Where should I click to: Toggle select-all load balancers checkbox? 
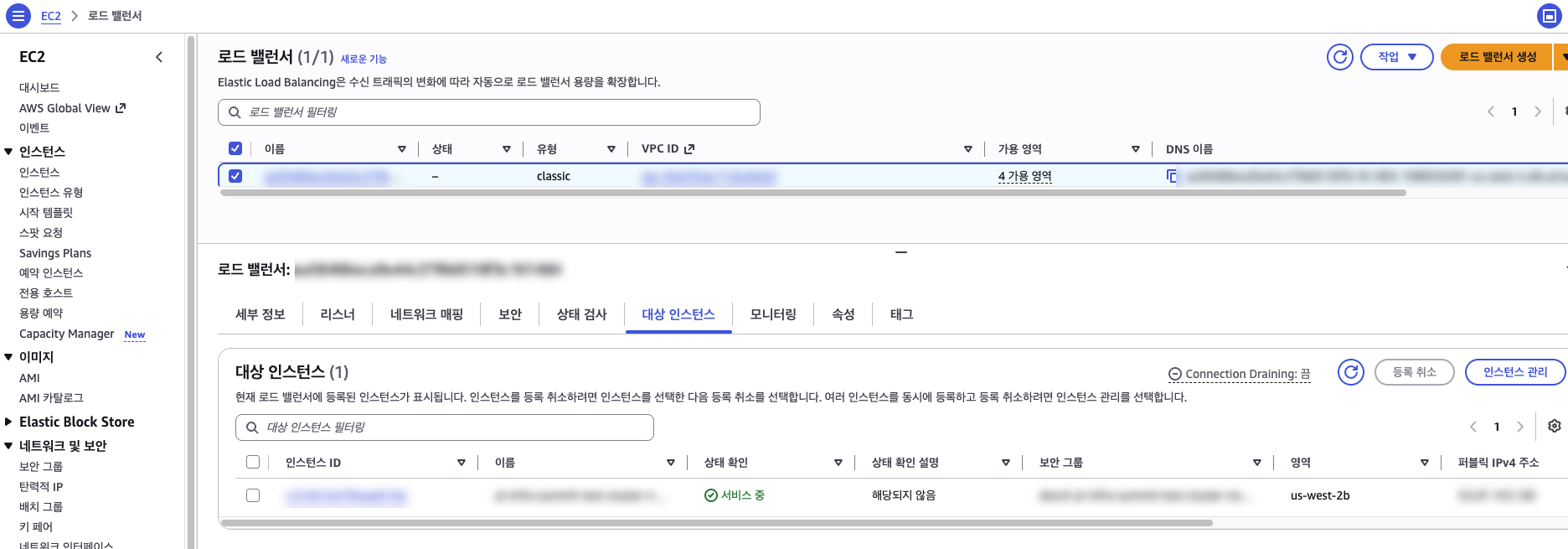(235, 148)
